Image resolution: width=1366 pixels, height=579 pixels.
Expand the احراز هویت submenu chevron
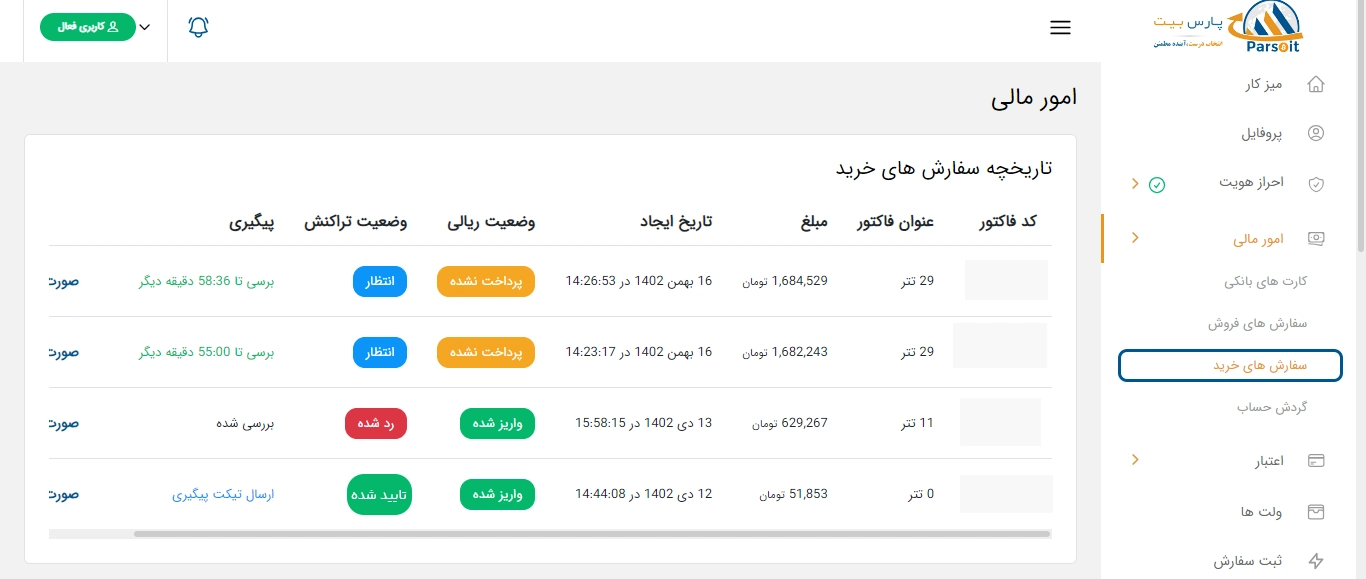pos(1135,184)
